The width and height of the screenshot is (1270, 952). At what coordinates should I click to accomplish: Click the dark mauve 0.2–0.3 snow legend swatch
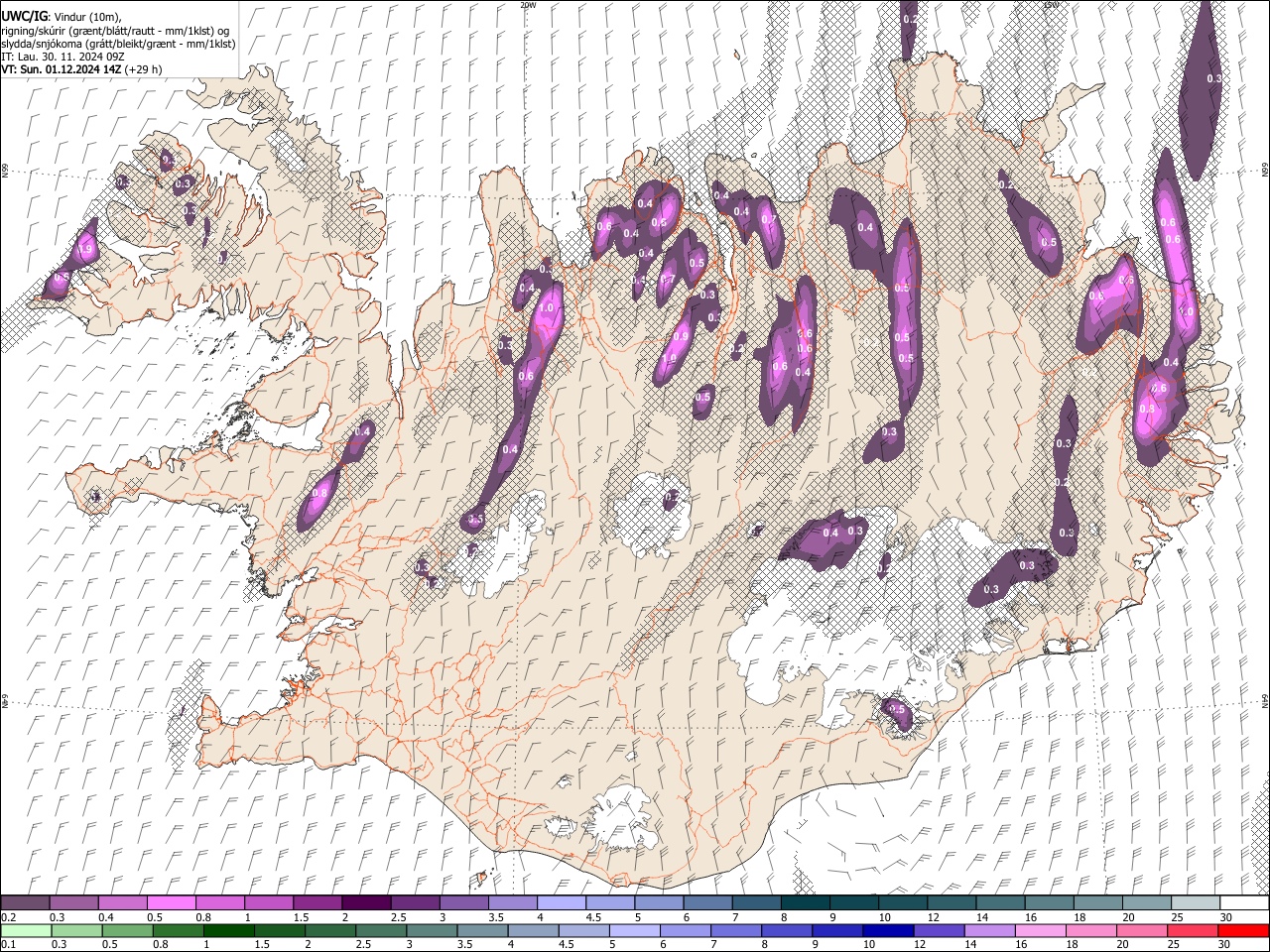click(x=25, y=903)
